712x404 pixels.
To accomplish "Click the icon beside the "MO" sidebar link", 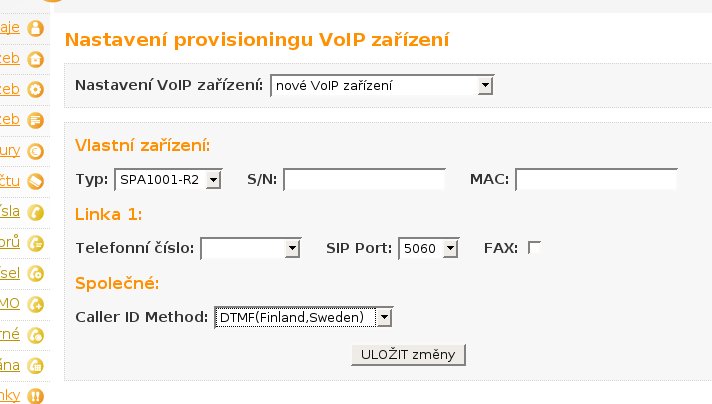I will tap(36, 304).
